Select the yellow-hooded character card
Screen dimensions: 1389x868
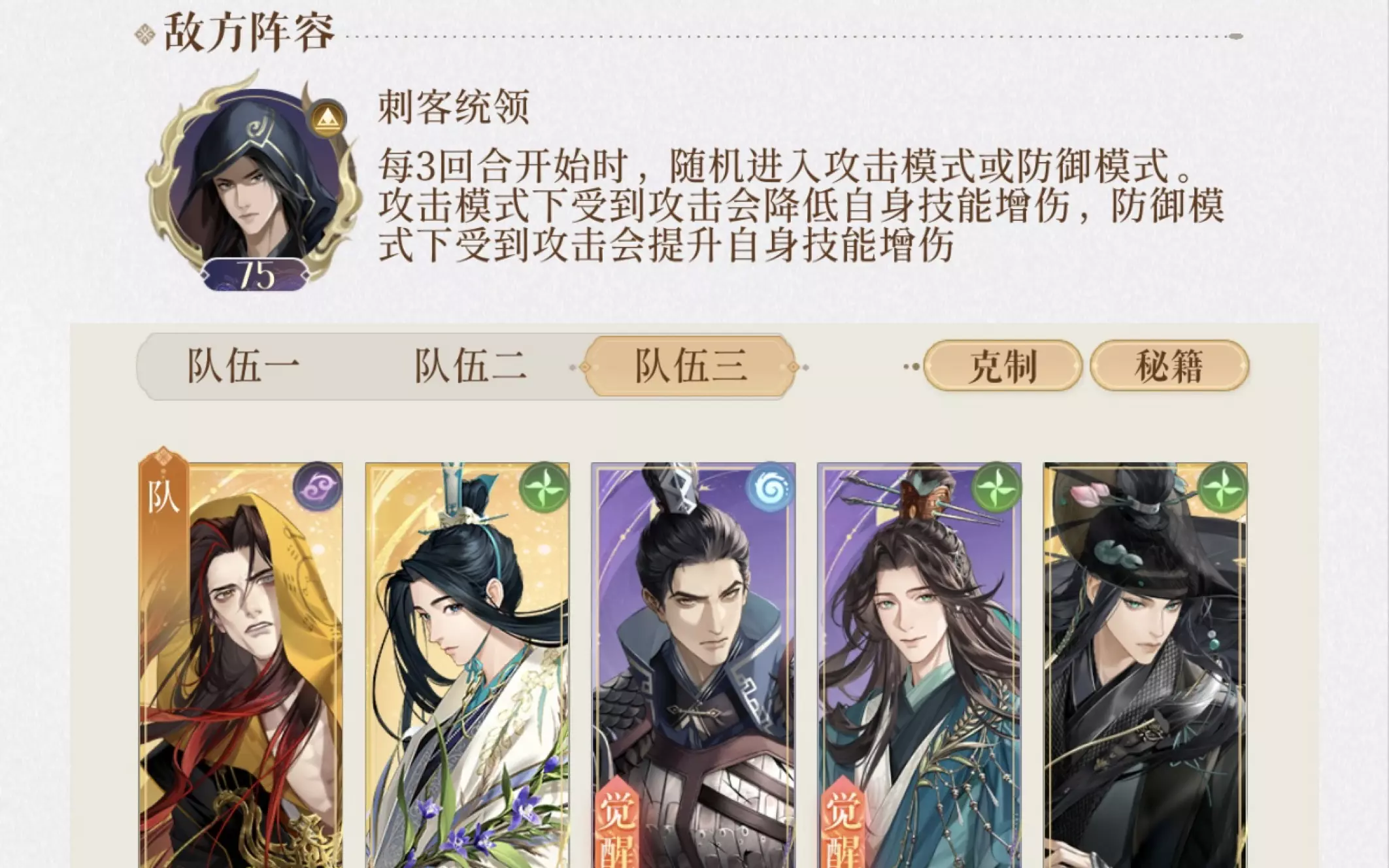[x=241, y=665]
